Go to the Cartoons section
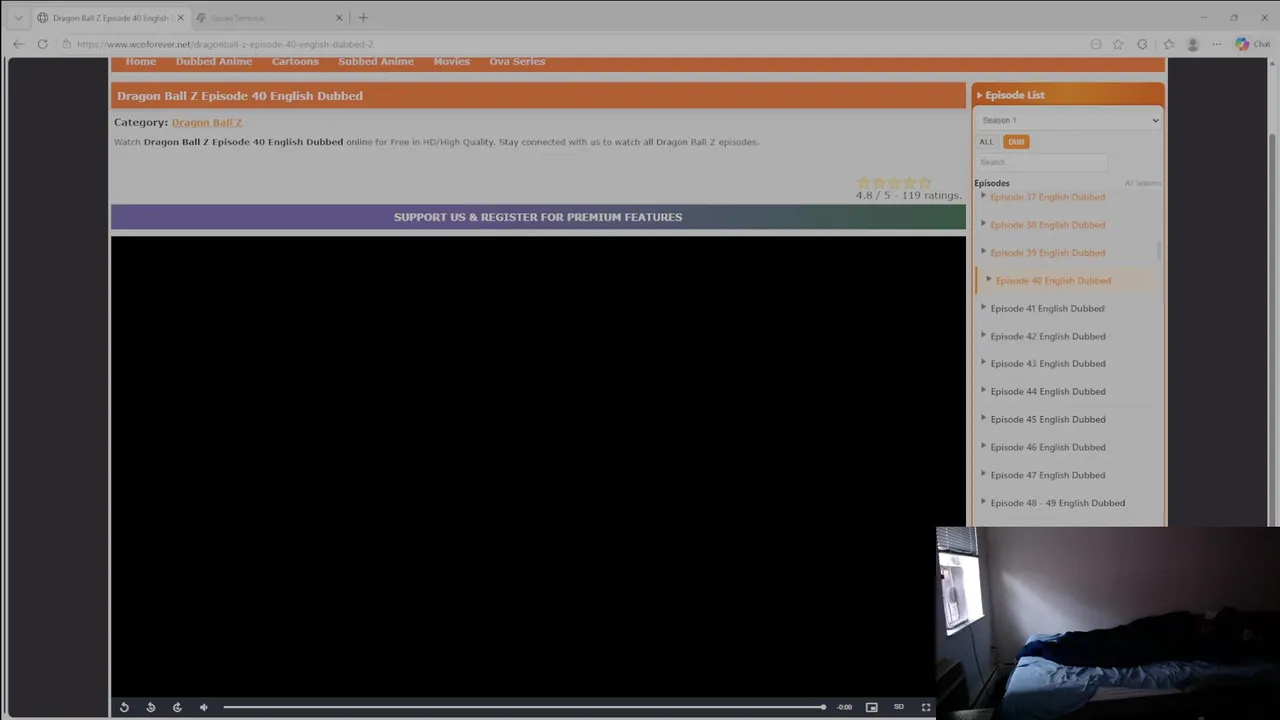 click(295, 62)
